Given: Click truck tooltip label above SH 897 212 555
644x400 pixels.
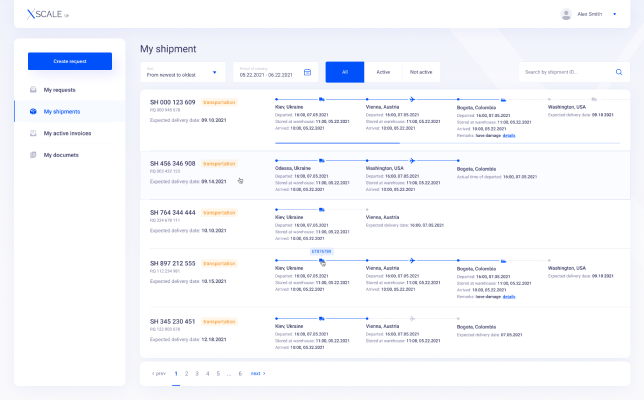Looking at the screenshot, I should [322, 251].
